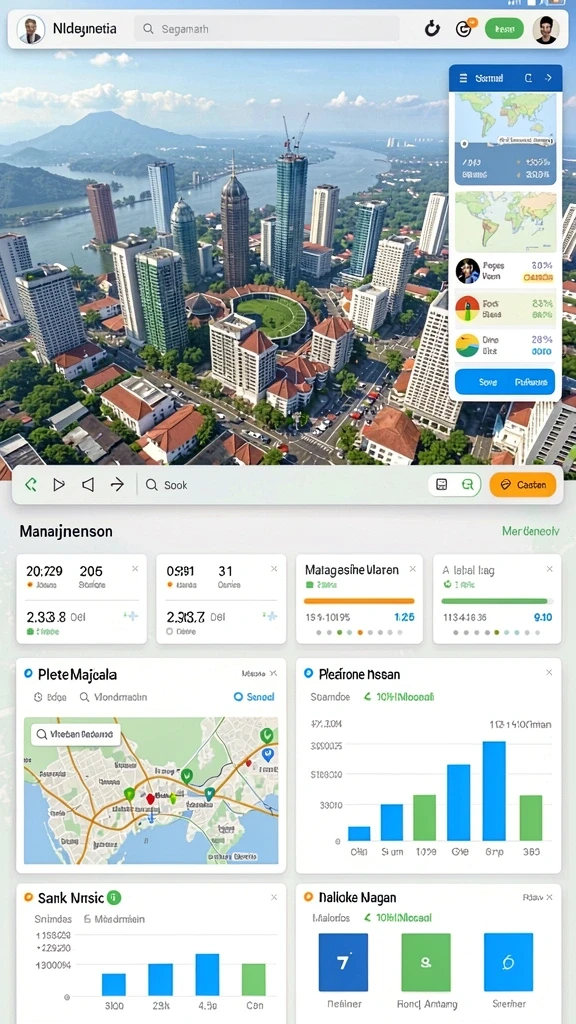Click the C icon in side panel header
Screen dimensions: 576x1024
point(528,78)
